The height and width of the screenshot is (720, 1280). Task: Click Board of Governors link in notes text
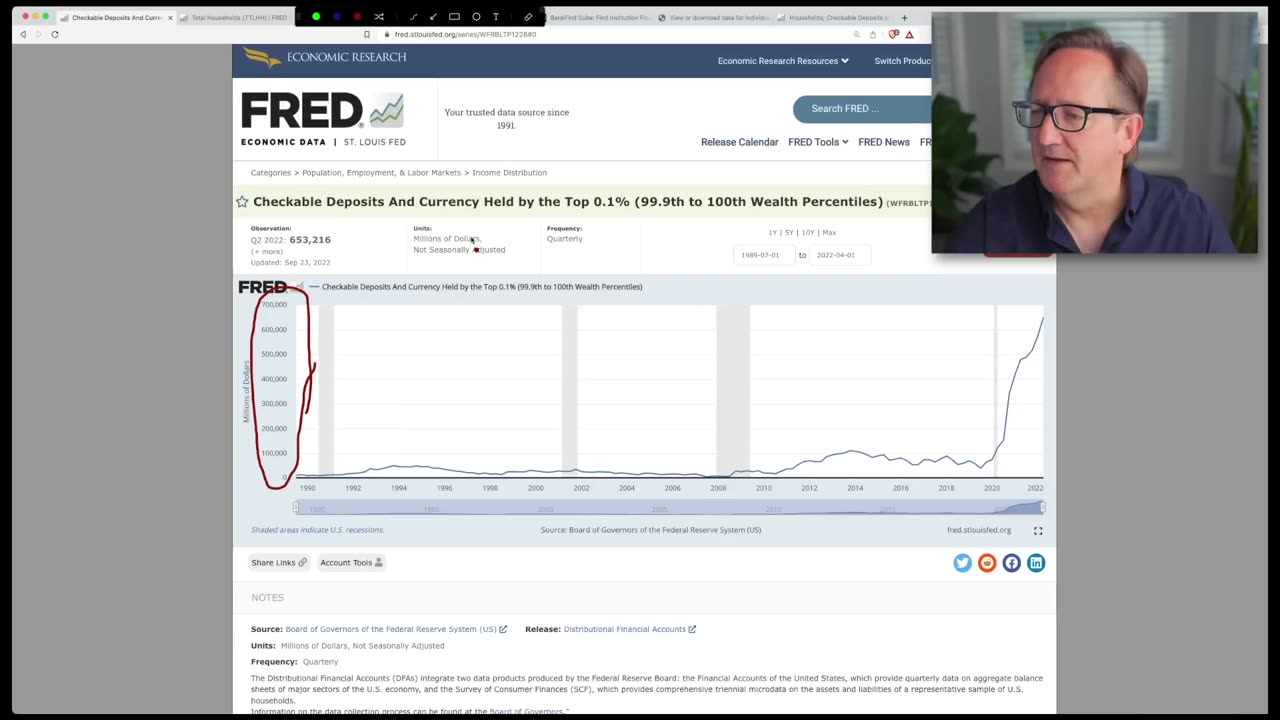click(527, 711)
